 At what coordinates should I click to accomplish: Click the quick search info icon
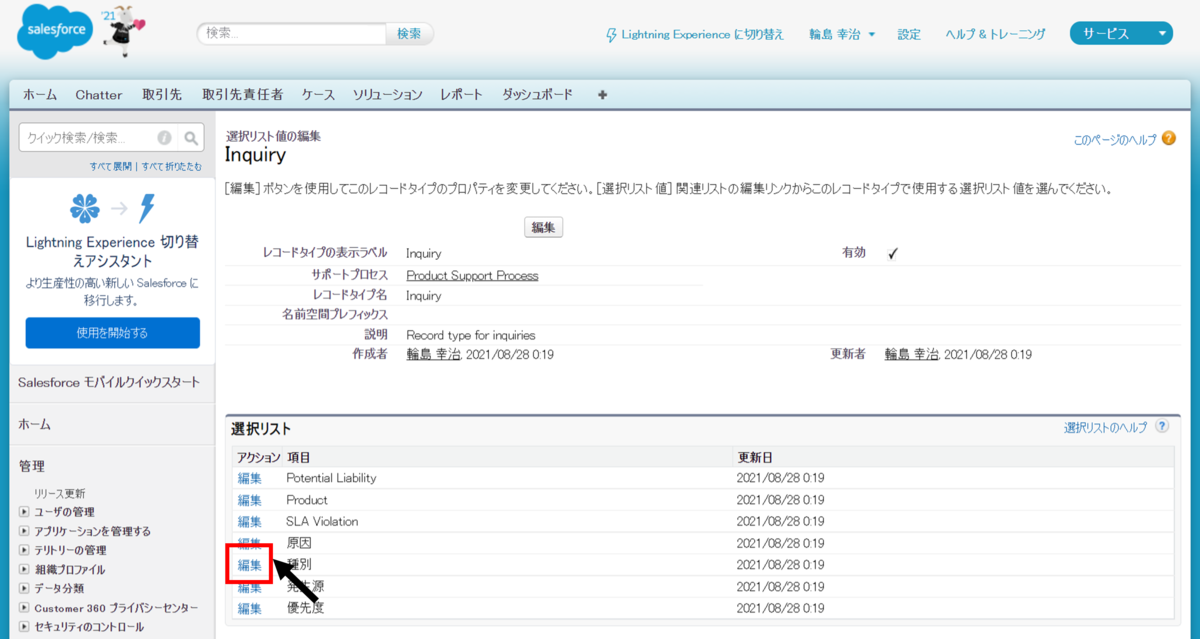(164, 138)
